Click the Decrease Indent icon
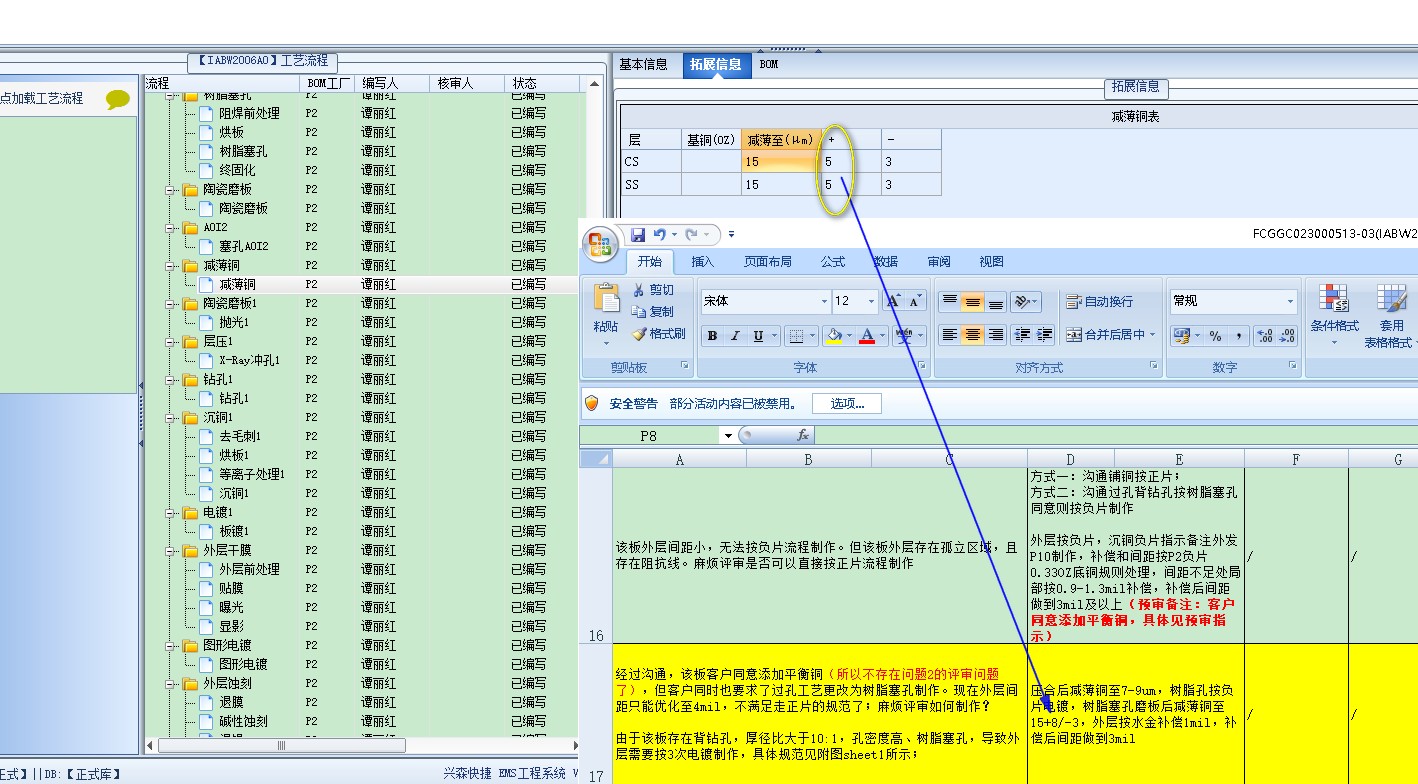The height and width of the screenshot is (784, 1418). pyautogui.click(x=1022, y=335)
